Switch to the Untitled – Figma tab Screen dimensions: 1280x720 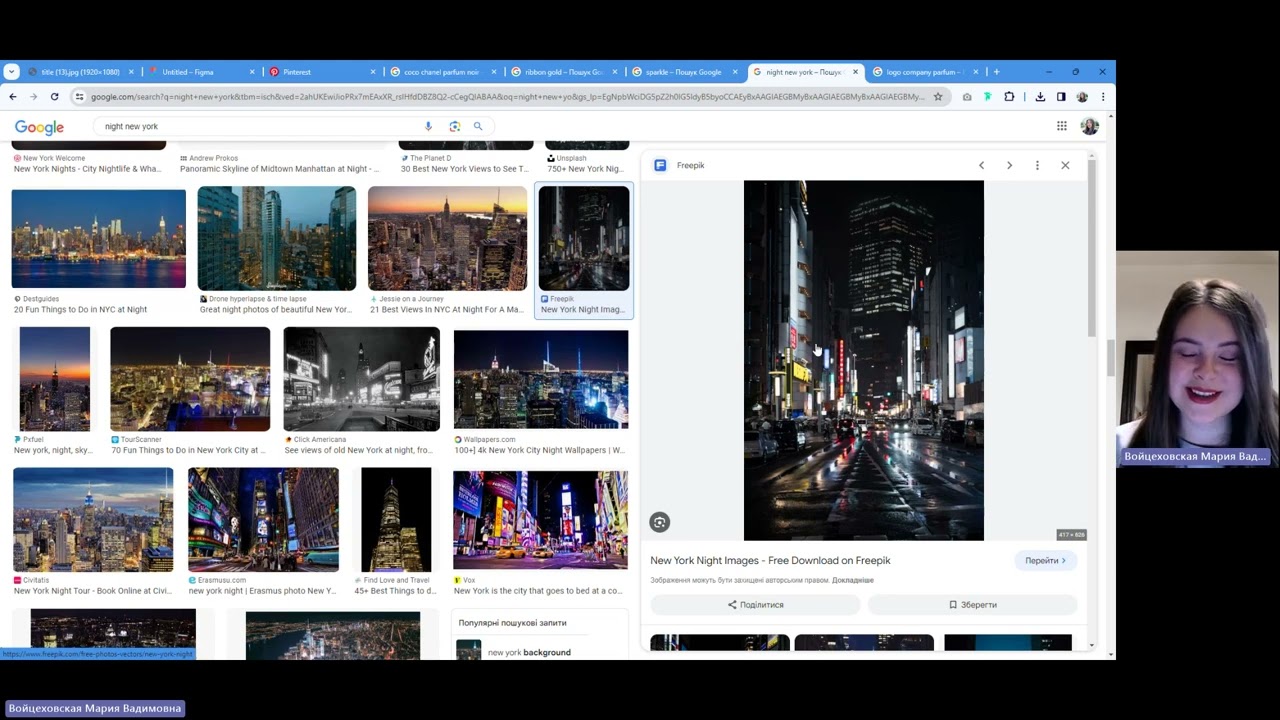click(198, 72)
